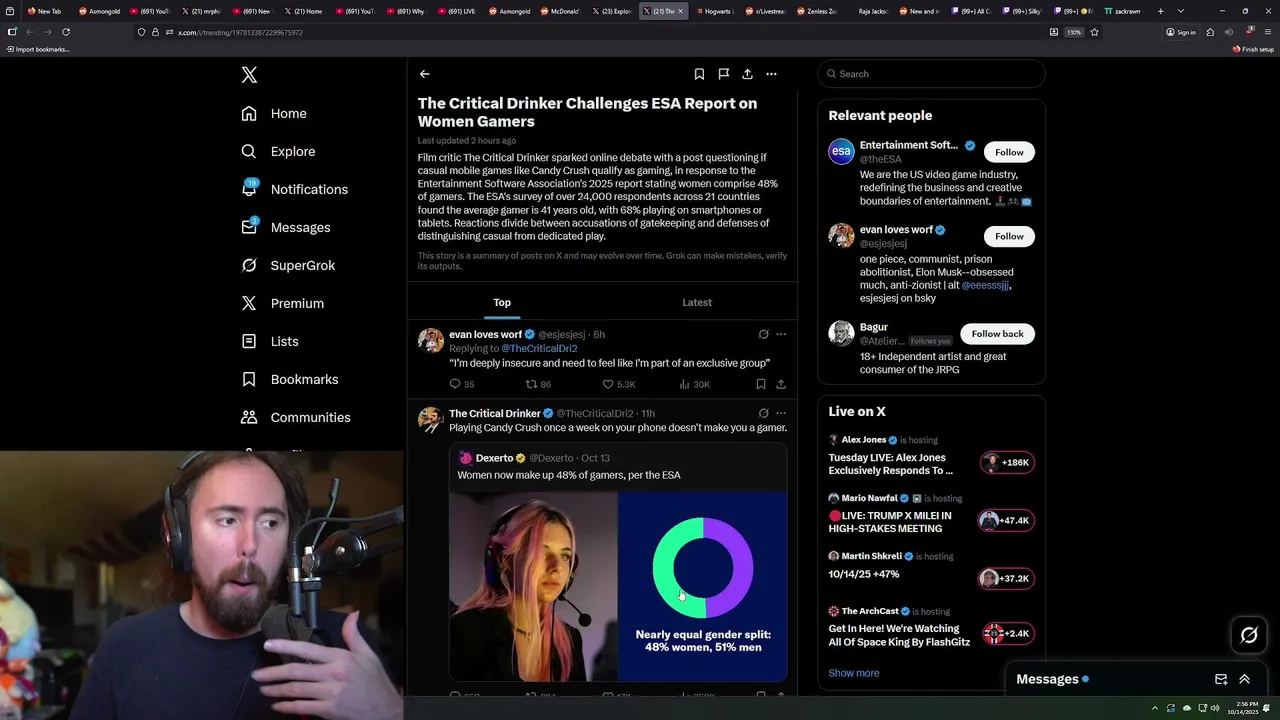Bookmark evan loves worf's post

click(761, 384)
